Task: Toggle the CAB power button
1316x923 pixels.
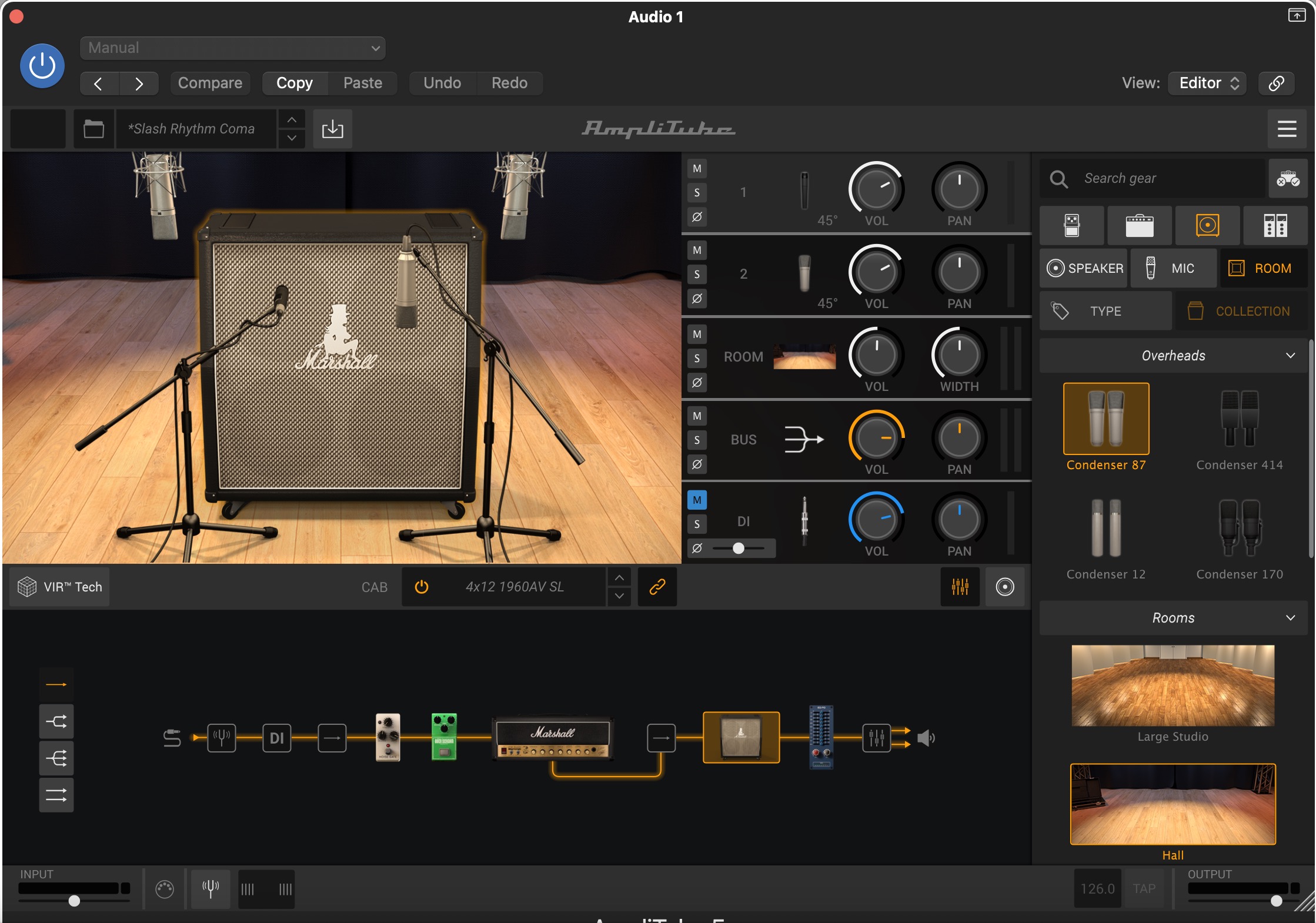Action: click(x=422, y=587)
